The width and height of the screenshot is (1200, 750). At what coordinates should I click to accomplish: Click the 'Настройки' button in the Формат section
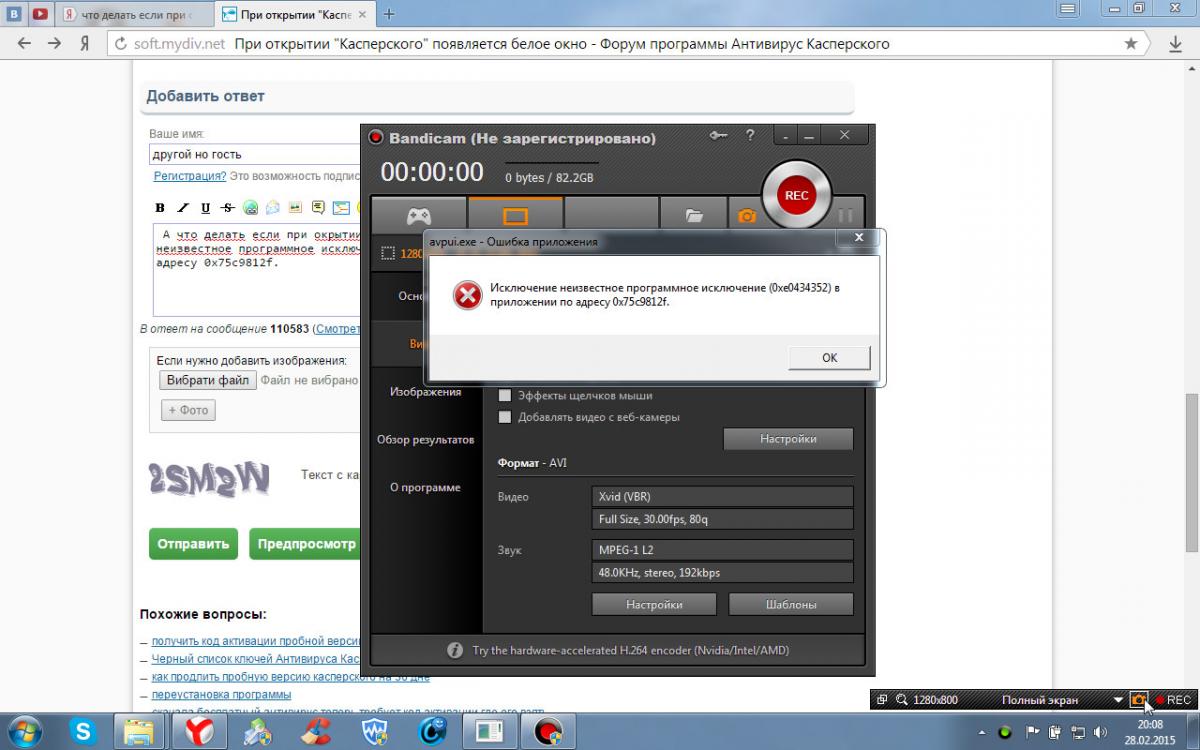pyautogui.click(x=654, y=604)
